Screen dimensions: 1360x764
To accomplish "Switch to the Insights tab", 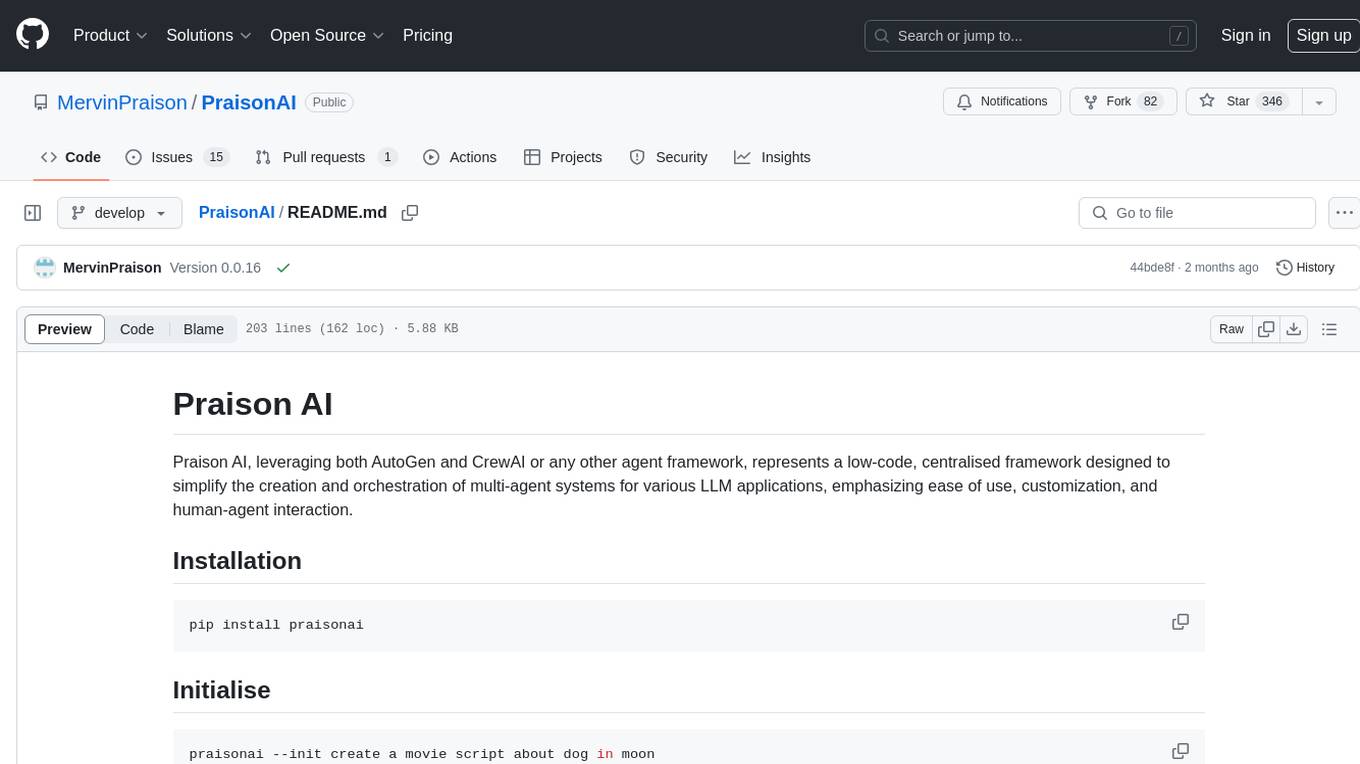I will point(772,157).
